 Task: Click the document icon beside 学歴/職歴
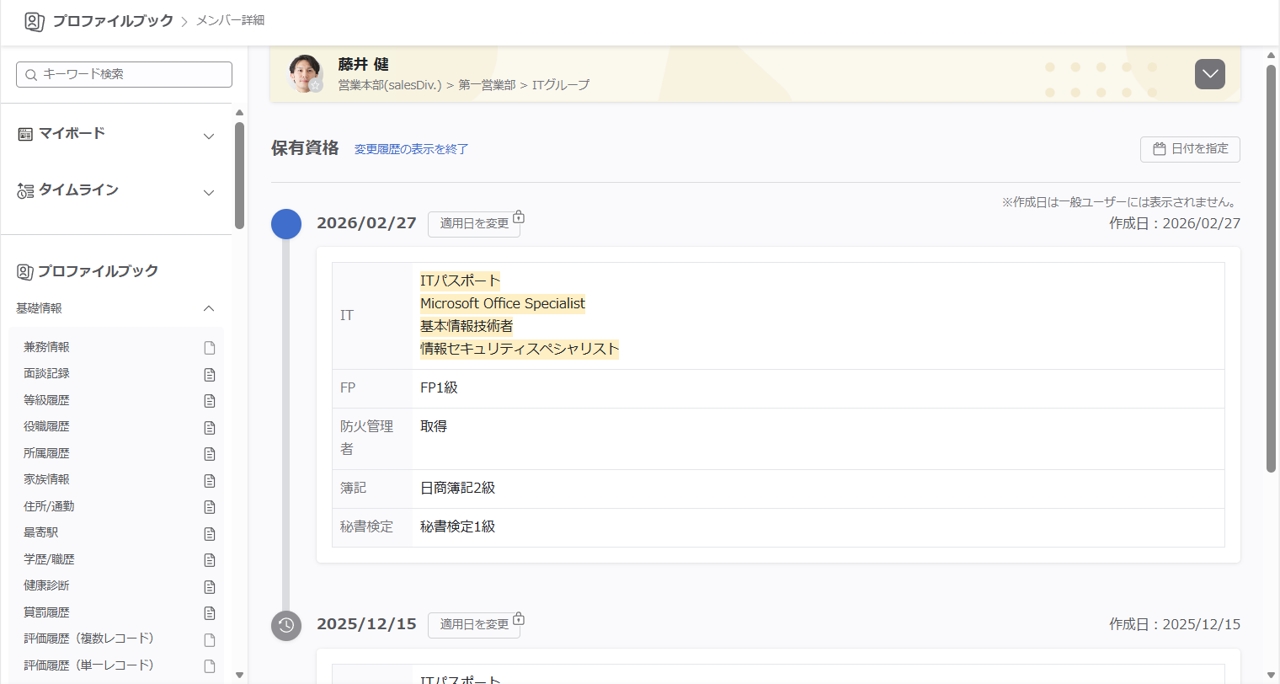(210, 560)
